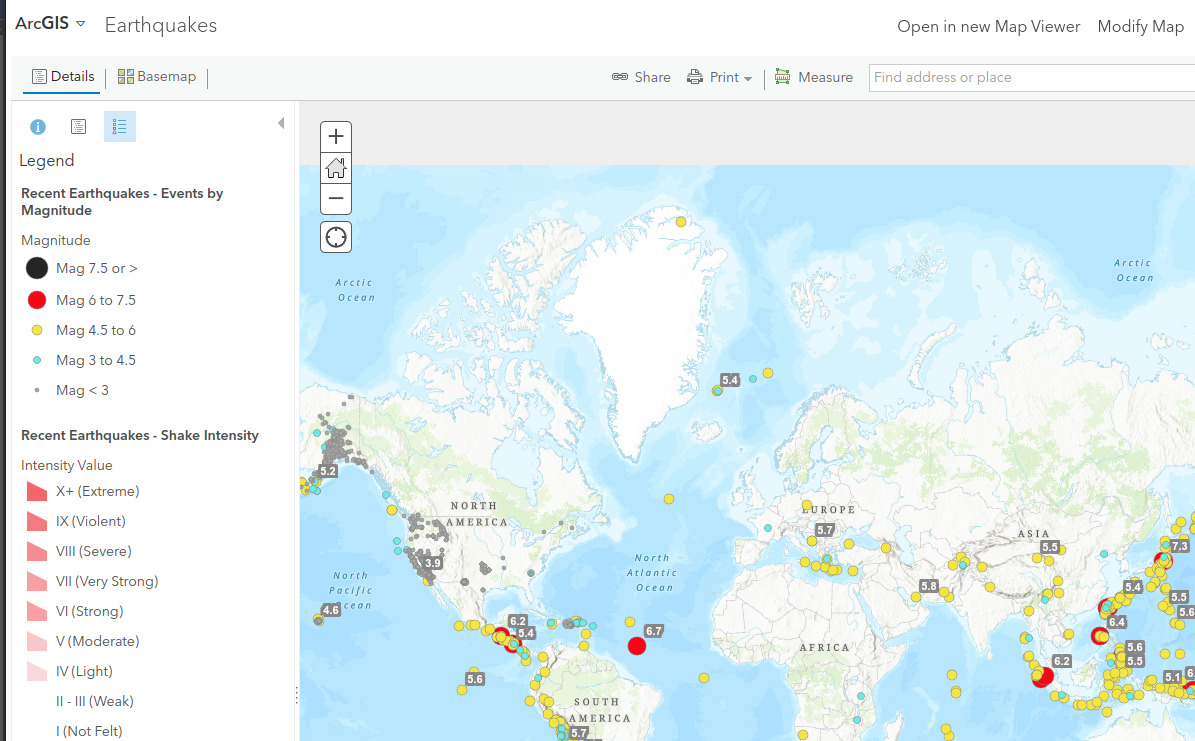This screenshot has width=1195, height=741.
Task: Click the yellow Mag 4.5 to 6 symbol
Action: [x=37, y=330]
